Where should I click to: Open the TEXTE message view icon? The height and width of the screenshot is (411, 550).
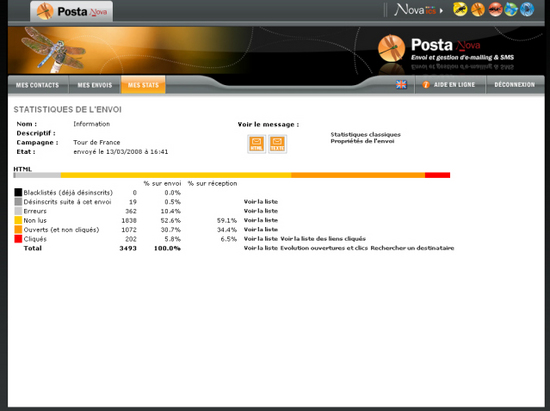[277, 144]
